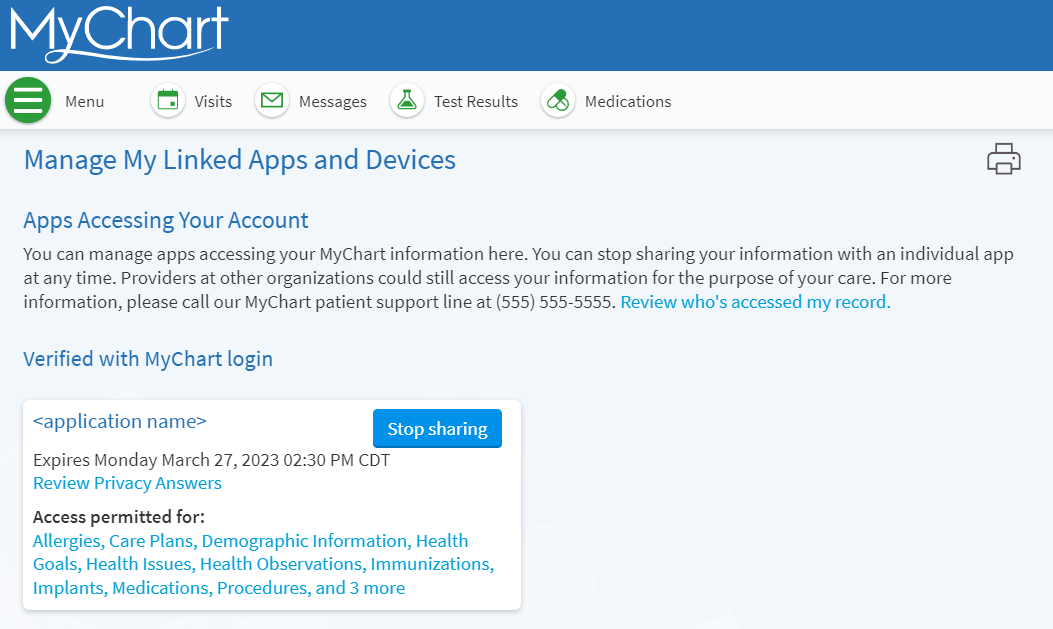Click the Stop sharing button
Screen dimensions: 1053x629
437,428
